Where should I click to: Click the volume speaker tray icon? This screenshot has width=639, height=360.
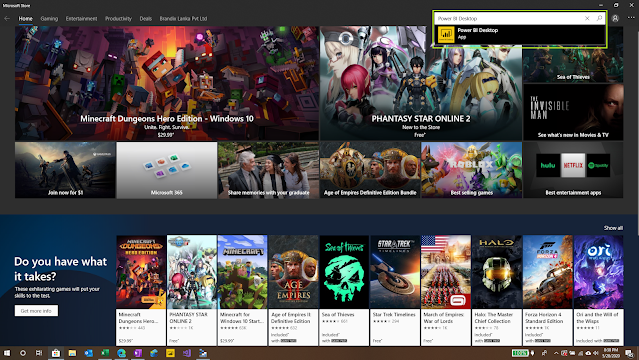[596, 353]
